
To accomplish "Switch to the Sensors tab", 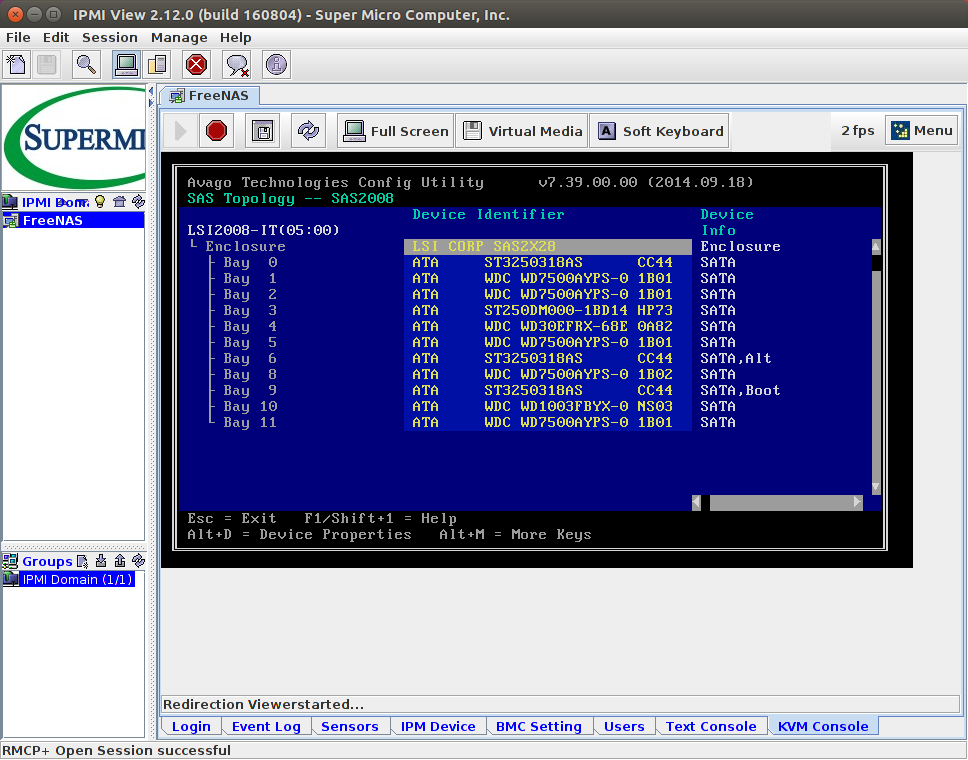I will (349, 726).
